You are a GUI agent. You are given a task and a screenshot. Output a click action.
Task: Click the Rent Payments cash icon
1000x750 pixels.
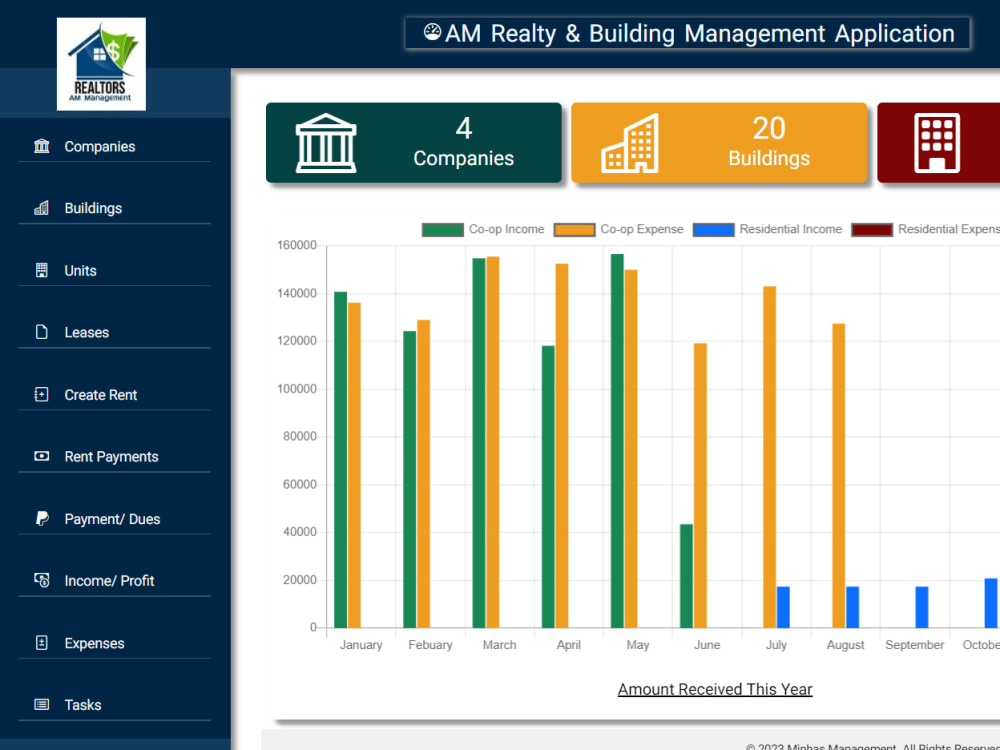click(41, 457)
